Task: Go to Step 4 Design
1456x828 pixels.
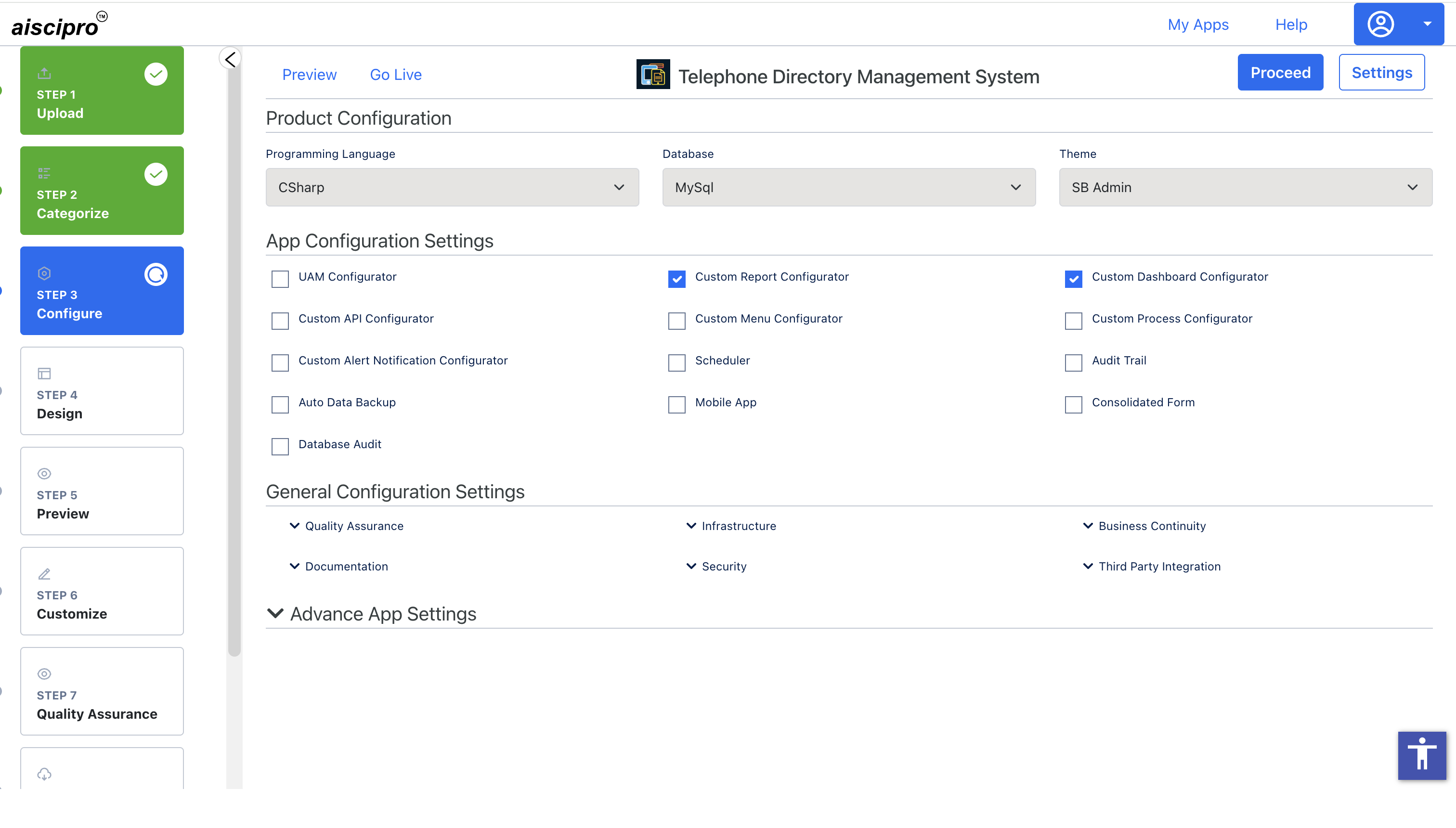Action: pos(102,391)
